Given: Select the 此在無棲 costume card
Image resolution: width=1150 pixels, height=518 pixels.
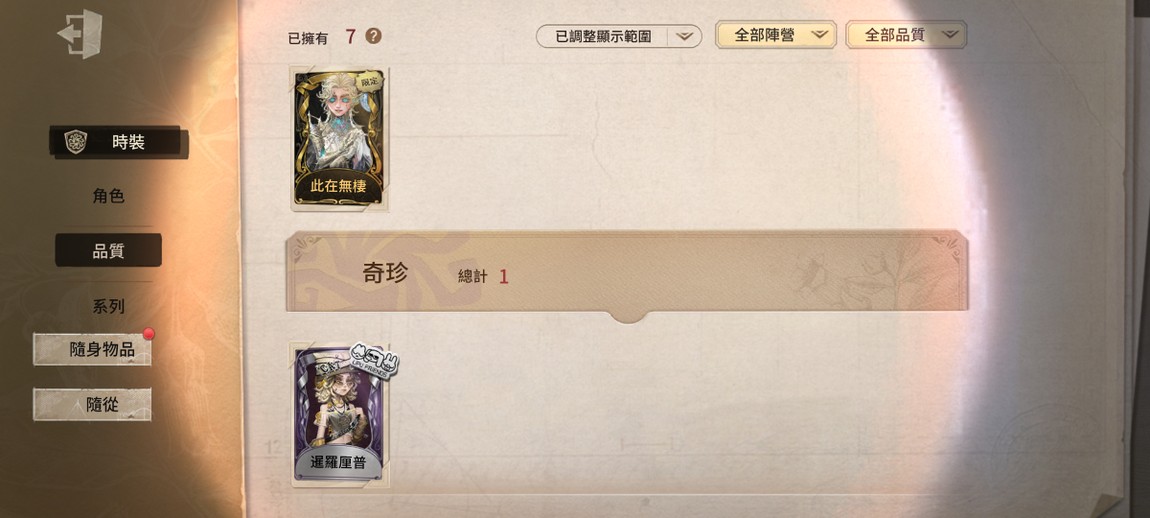Looking at the screenshot, I should click(x=340, y=139).
